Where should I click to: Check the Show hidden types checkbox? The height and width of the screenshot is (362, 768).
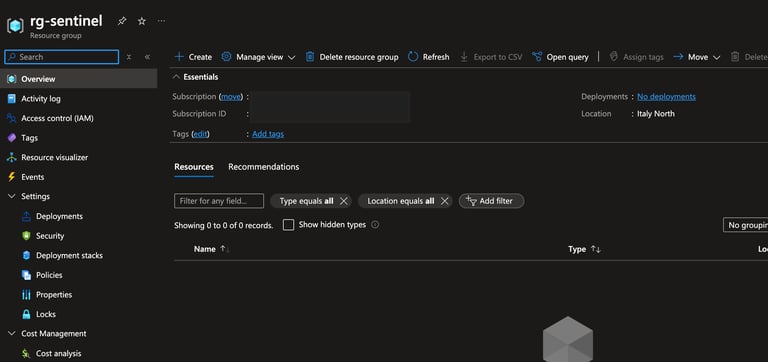tap(289, 225)
